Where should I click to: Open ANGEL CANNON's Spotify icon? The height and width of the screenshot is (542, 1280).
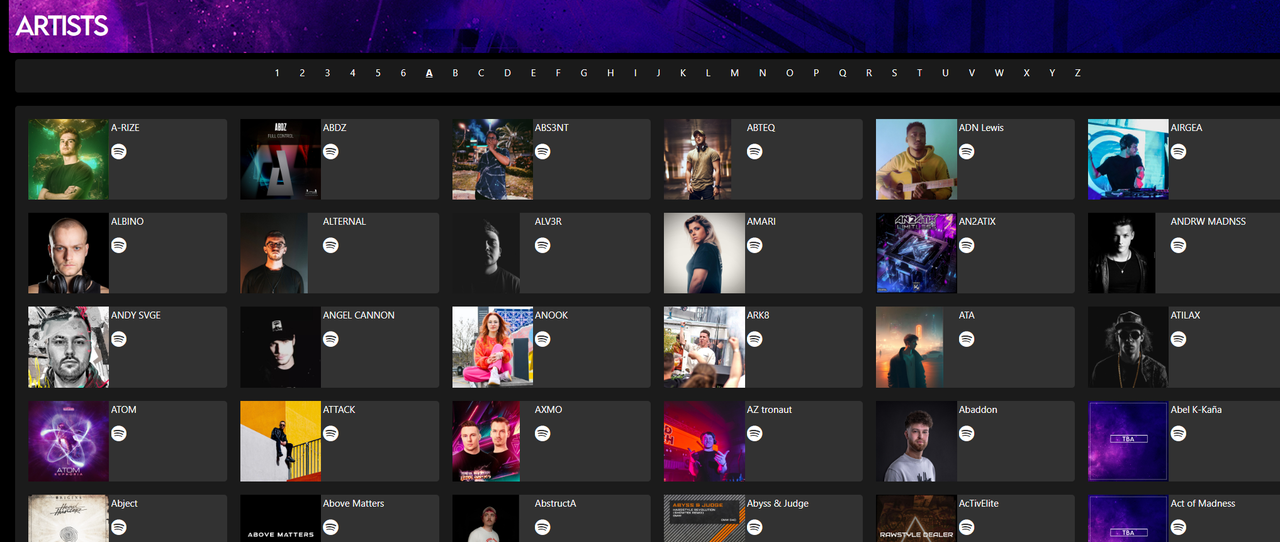[331, 339]
